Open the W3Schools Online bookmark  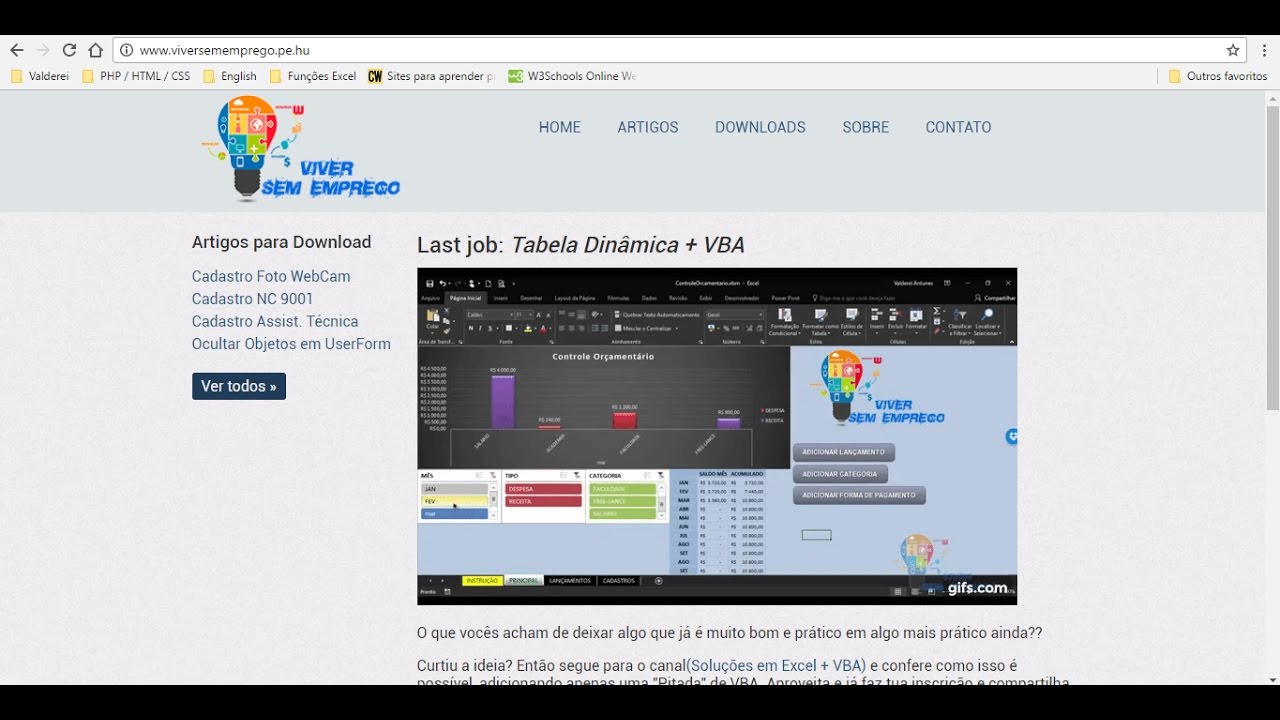point(572,76)
